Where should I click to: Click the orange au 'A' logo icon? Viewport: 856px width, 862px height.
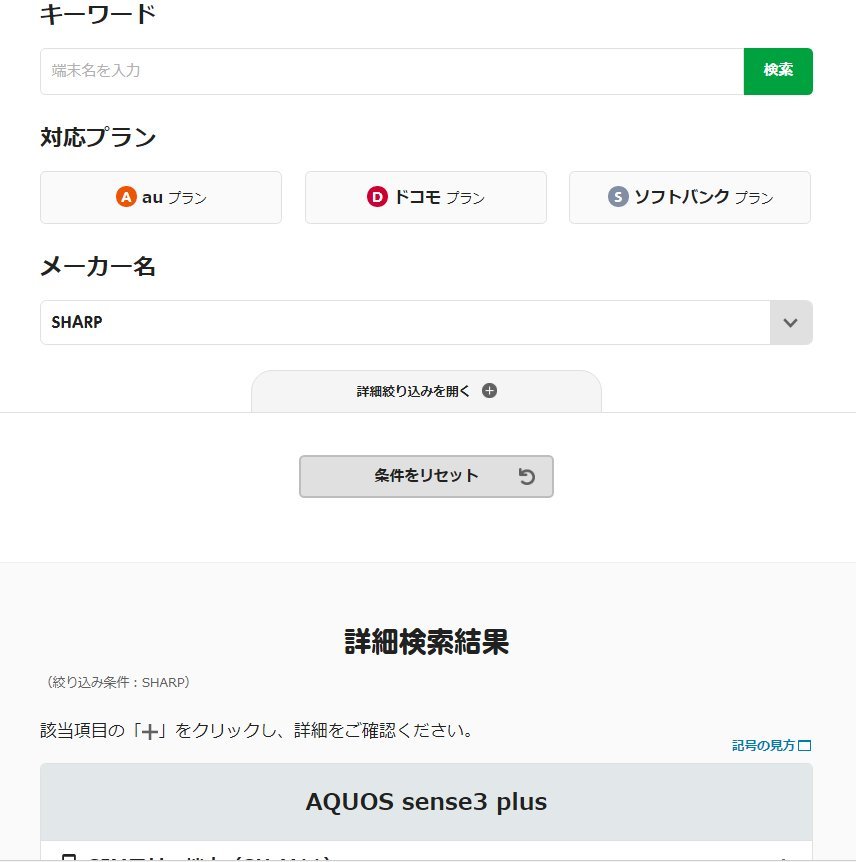[126, 197]
